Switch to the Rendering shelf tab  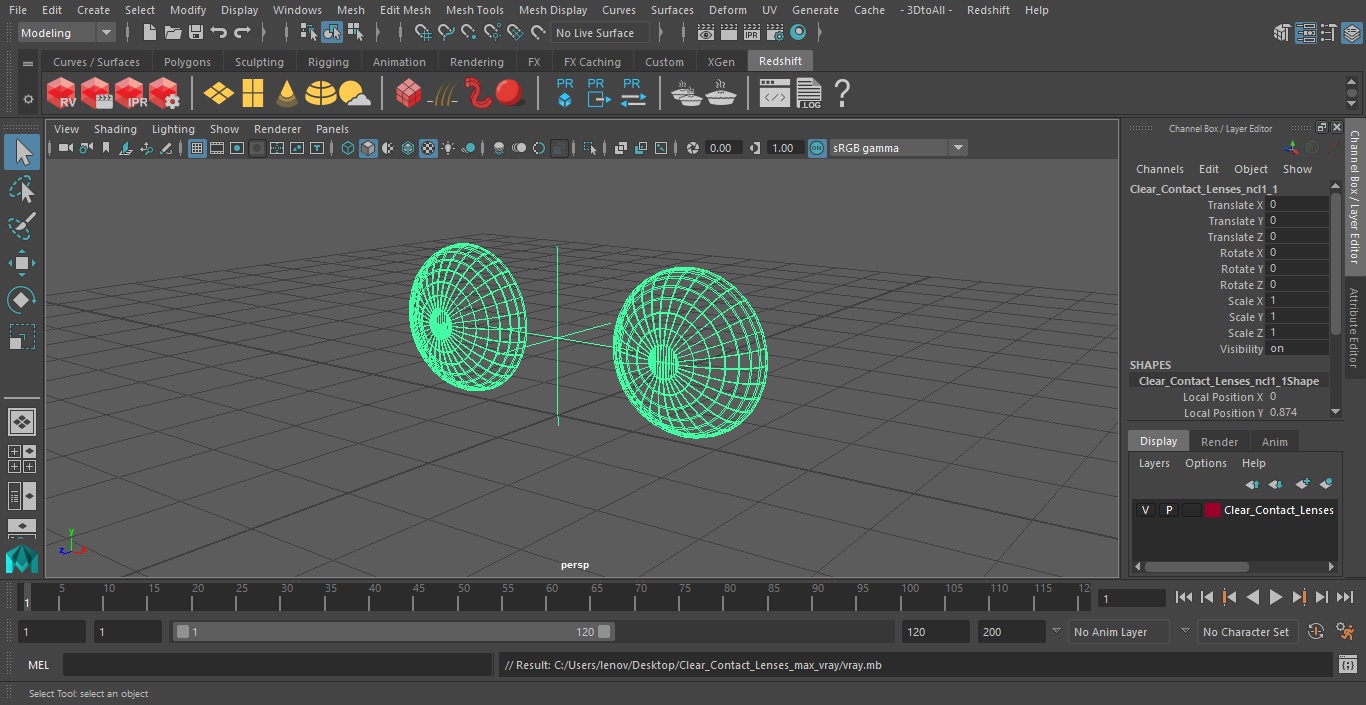pos(476,62)
